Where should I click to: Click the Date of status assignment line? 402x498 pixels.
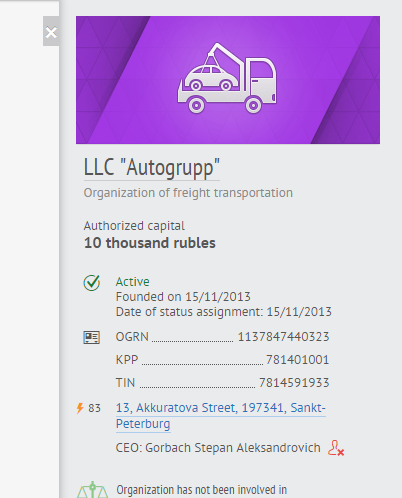[x=224, y=312]
